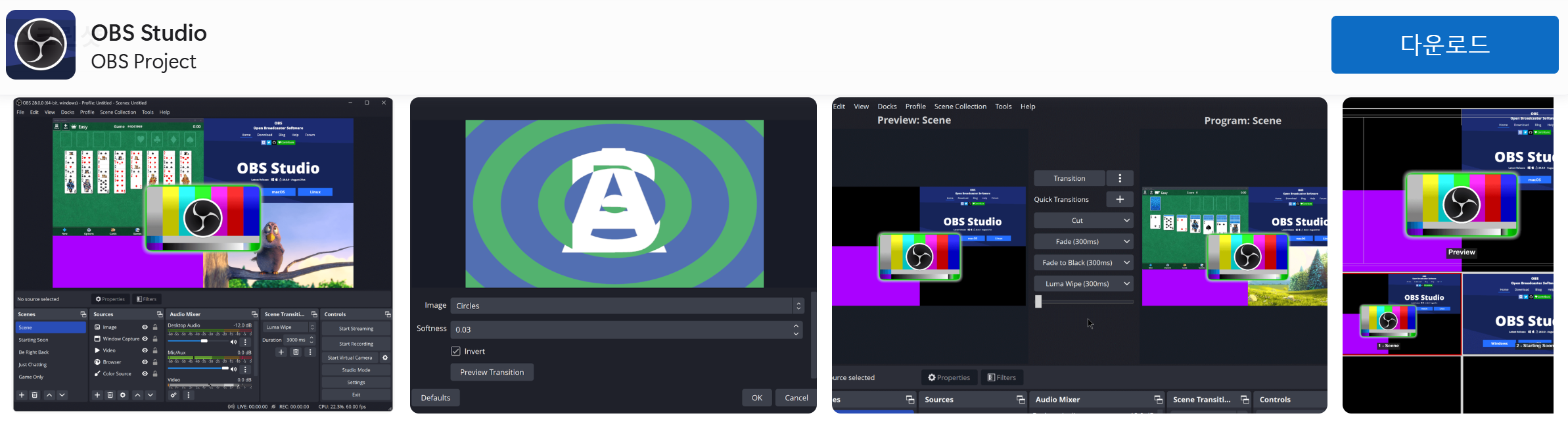
Task: Click the Softness input field
Action: click(620, 329)
